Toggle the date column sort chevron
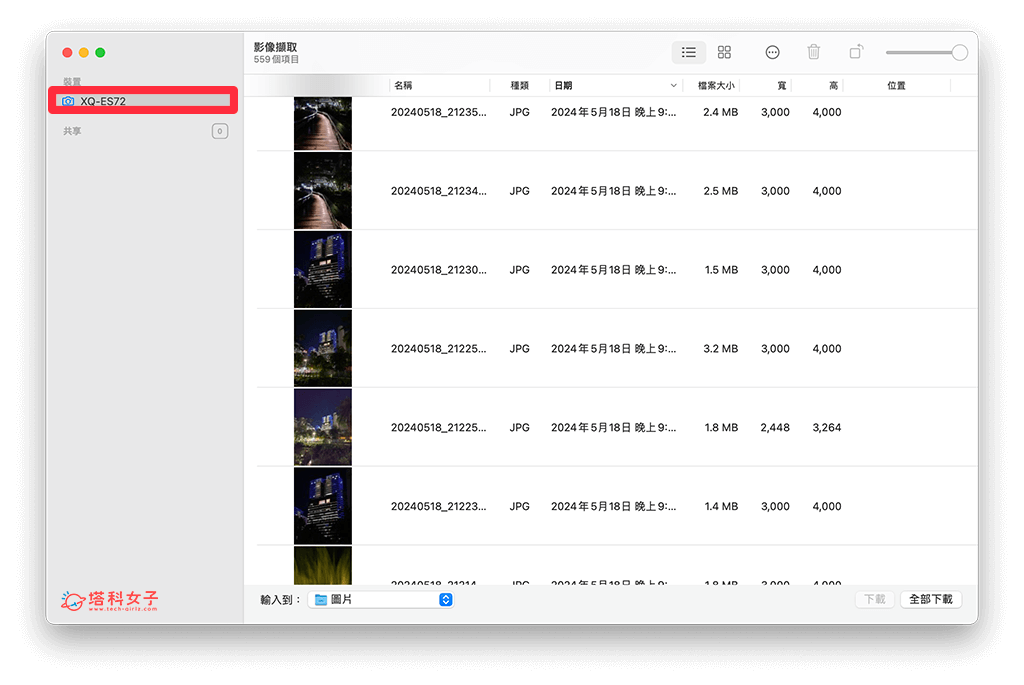The width and height of the screenshot is (1024, 685). 673,86
